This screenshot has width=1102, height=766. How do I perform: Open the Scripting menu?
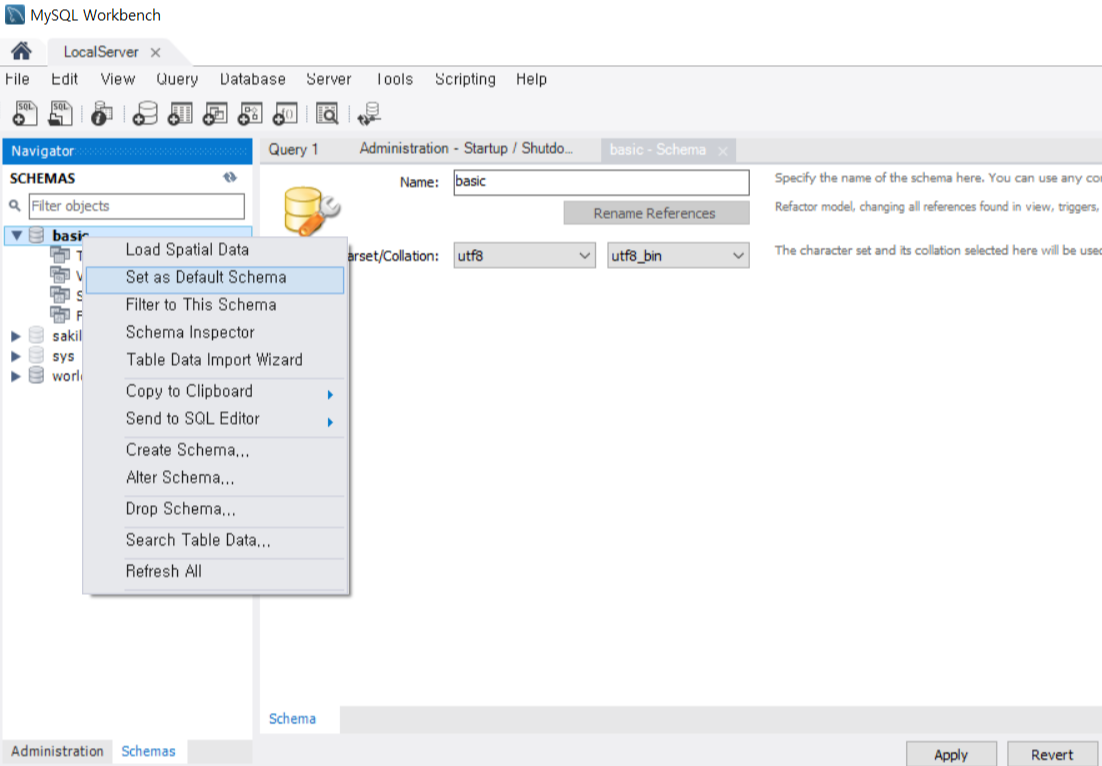coord(465,79)
